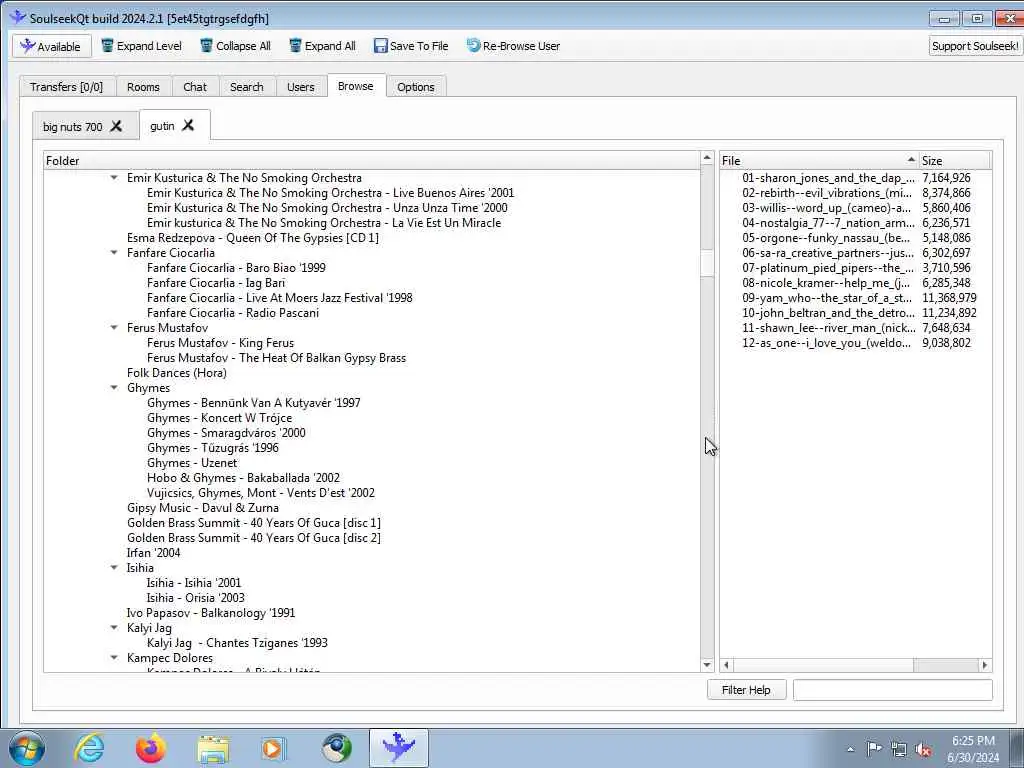Open the Users tab
This screenshot has height=768, width=1024.
(x=300, y=87)
